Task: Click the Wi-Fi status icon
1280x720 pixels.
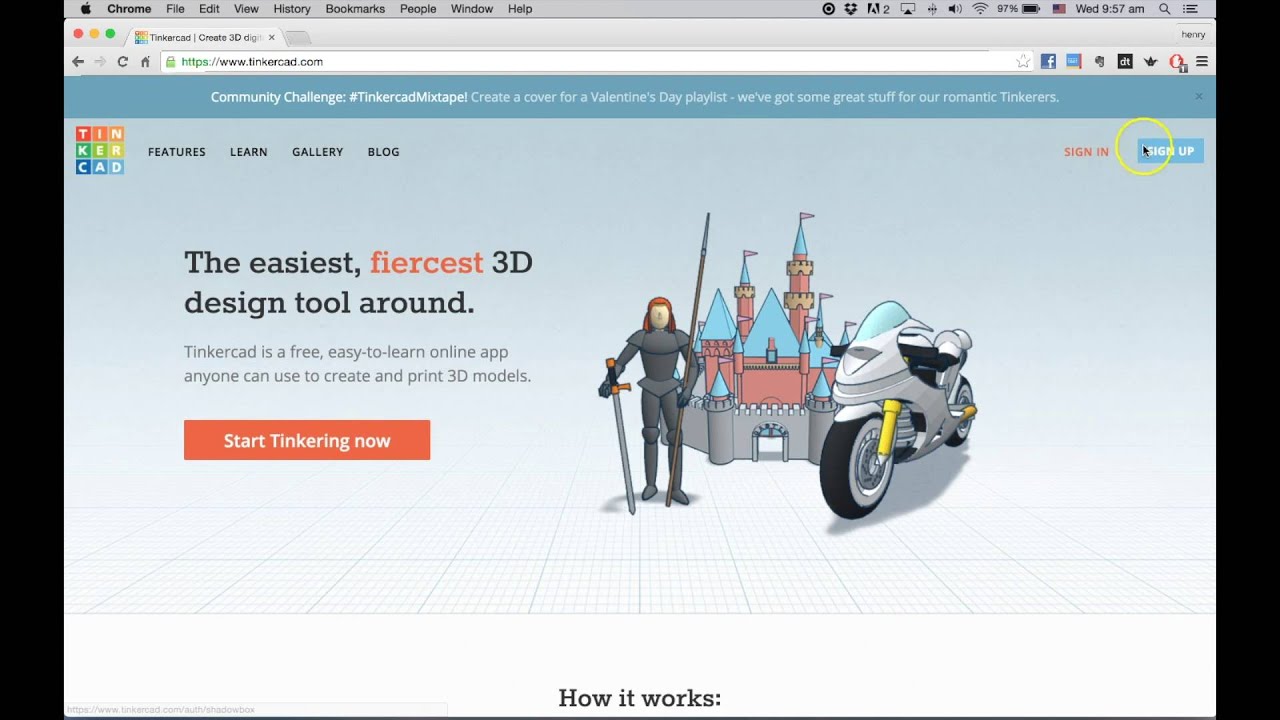Action: click(x=980, y=9)
